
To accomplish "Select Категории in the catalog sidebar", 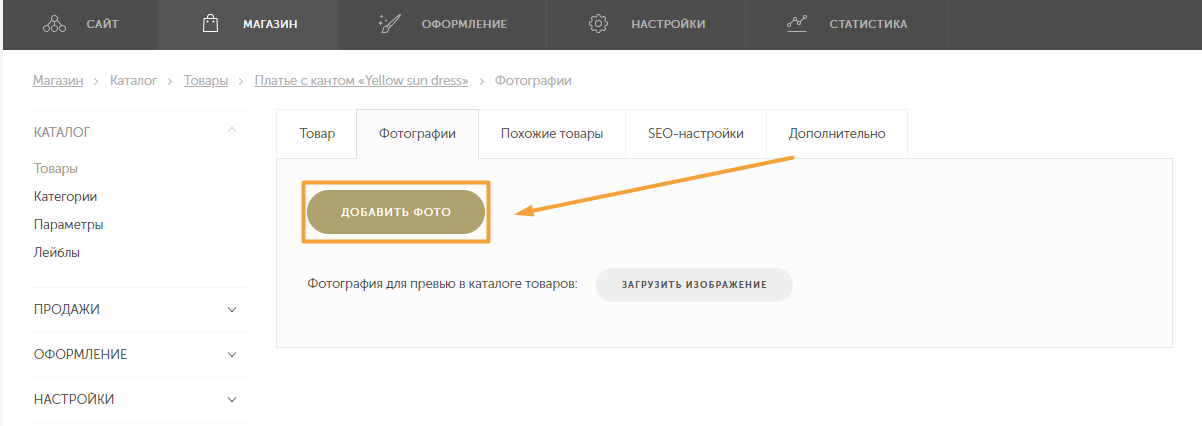I will (65, 197).
